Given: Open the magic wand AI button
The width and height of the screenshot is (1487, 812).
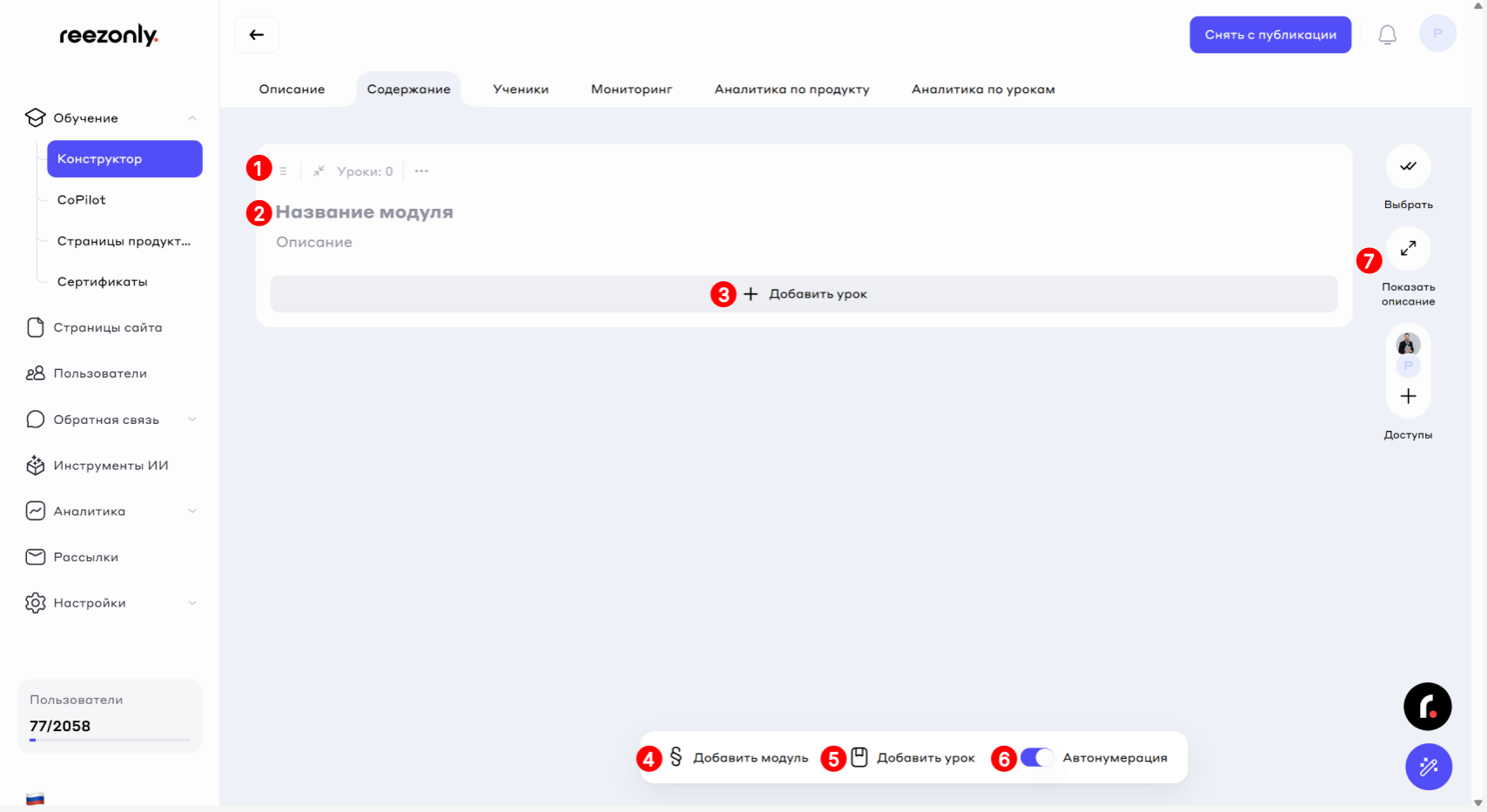Looking at the screenshot, I should pyautogui.click(x=1428, y=767).
